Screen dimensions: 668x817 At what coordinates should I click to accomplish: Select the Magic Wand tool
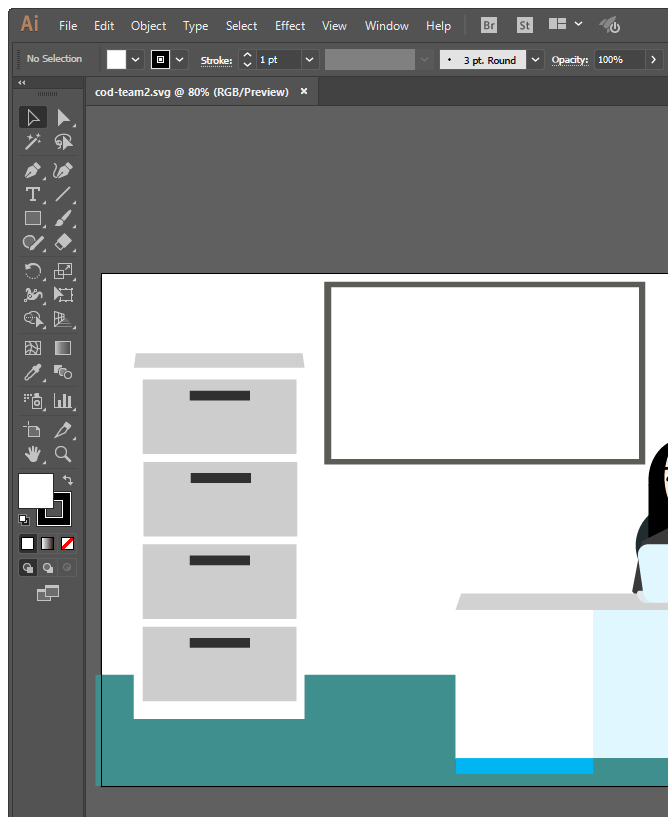coord(33,143)
